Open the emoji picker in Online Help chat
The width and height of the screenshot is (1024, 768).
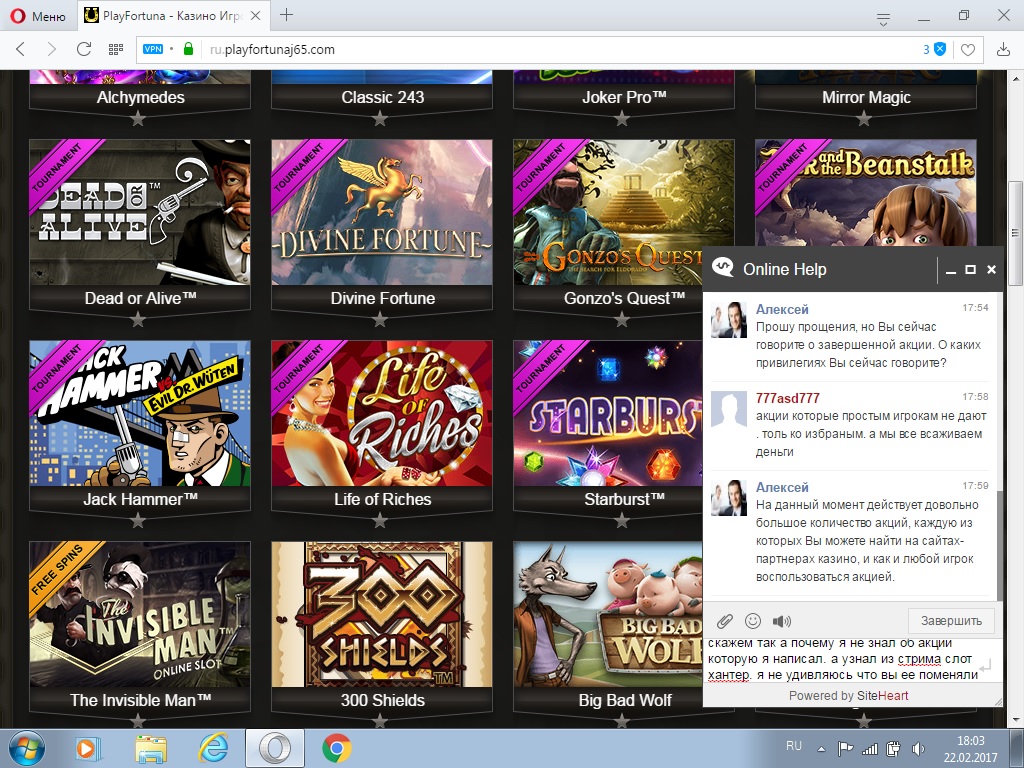(x=753, y=621)
